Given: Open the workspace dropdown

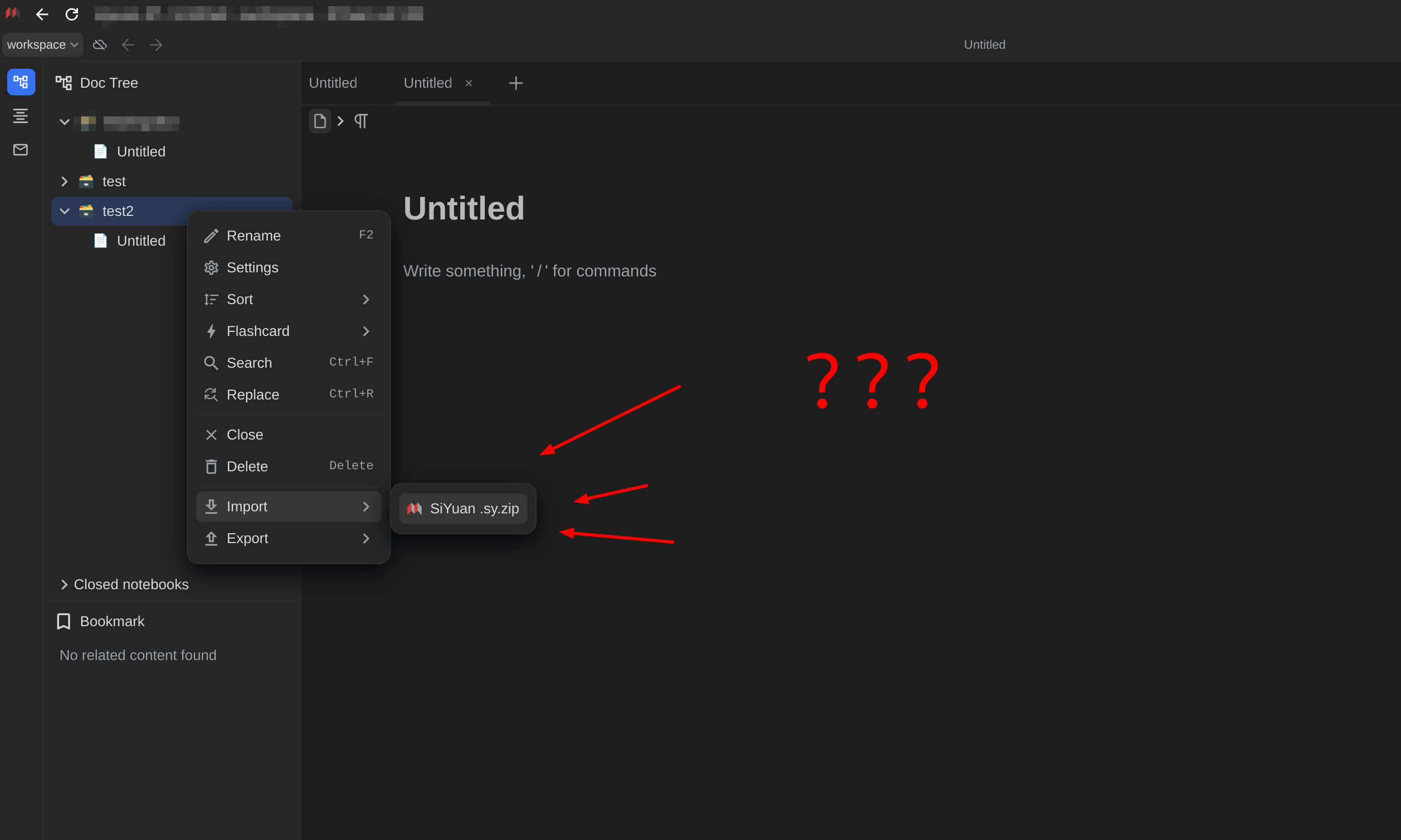Looking at the screenshot, I should [43, 45].
